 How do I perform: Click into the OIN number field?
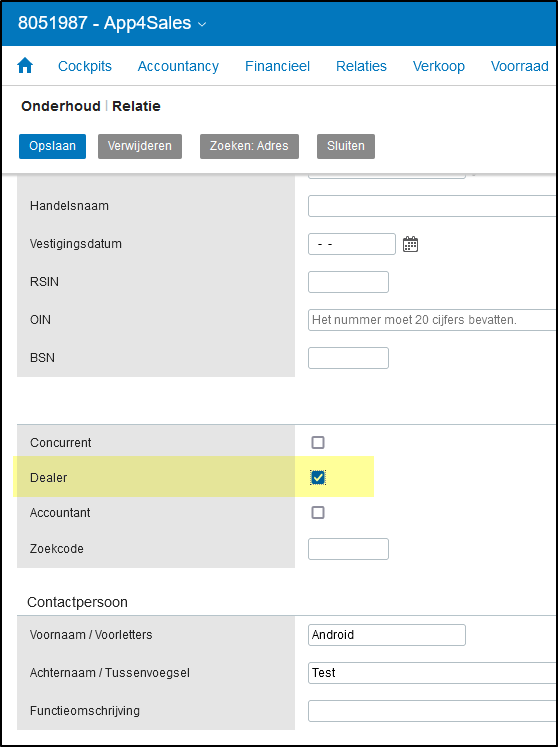point(433,320)
